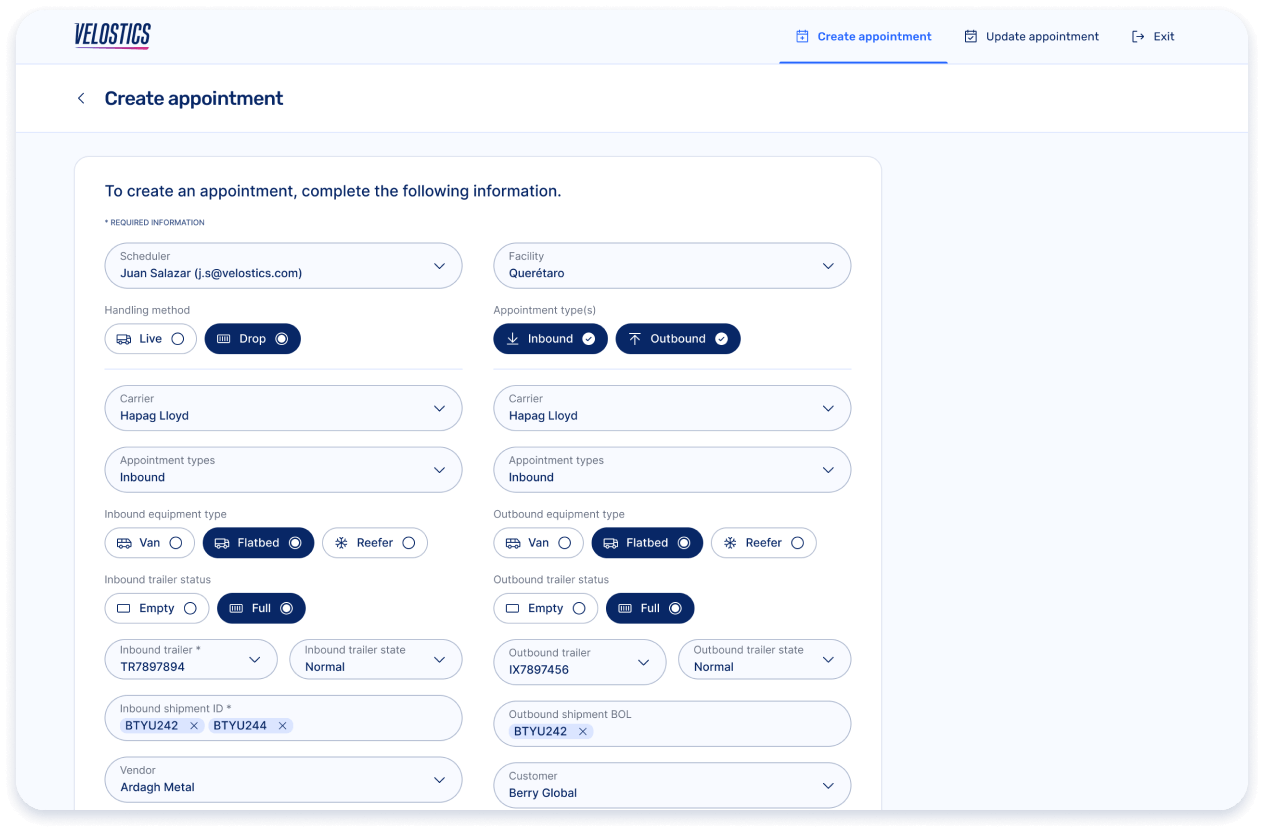The width and height of the screenshot is (1264, 832).
Task: Click Exit in the top navigation
Action: pos(1152,35)
